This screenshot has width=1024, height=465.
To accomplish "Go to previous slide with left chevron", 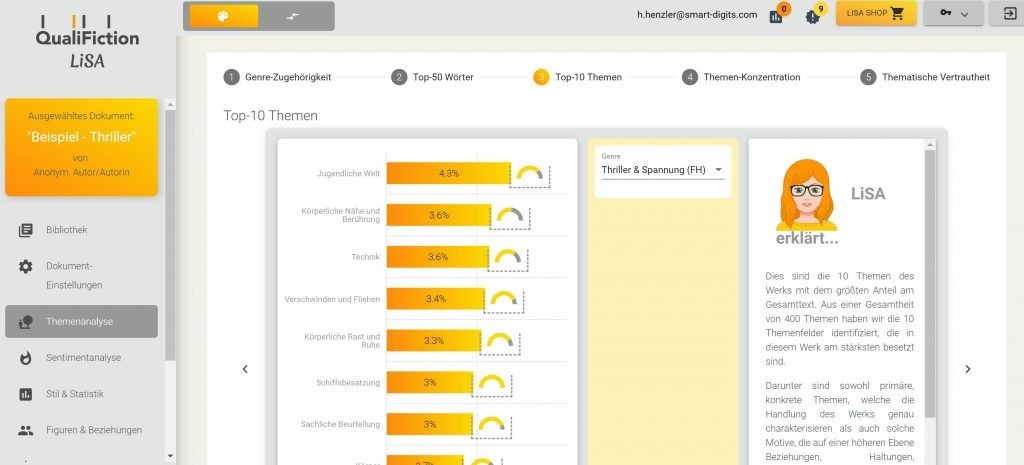I will click(x=245, y=369).
